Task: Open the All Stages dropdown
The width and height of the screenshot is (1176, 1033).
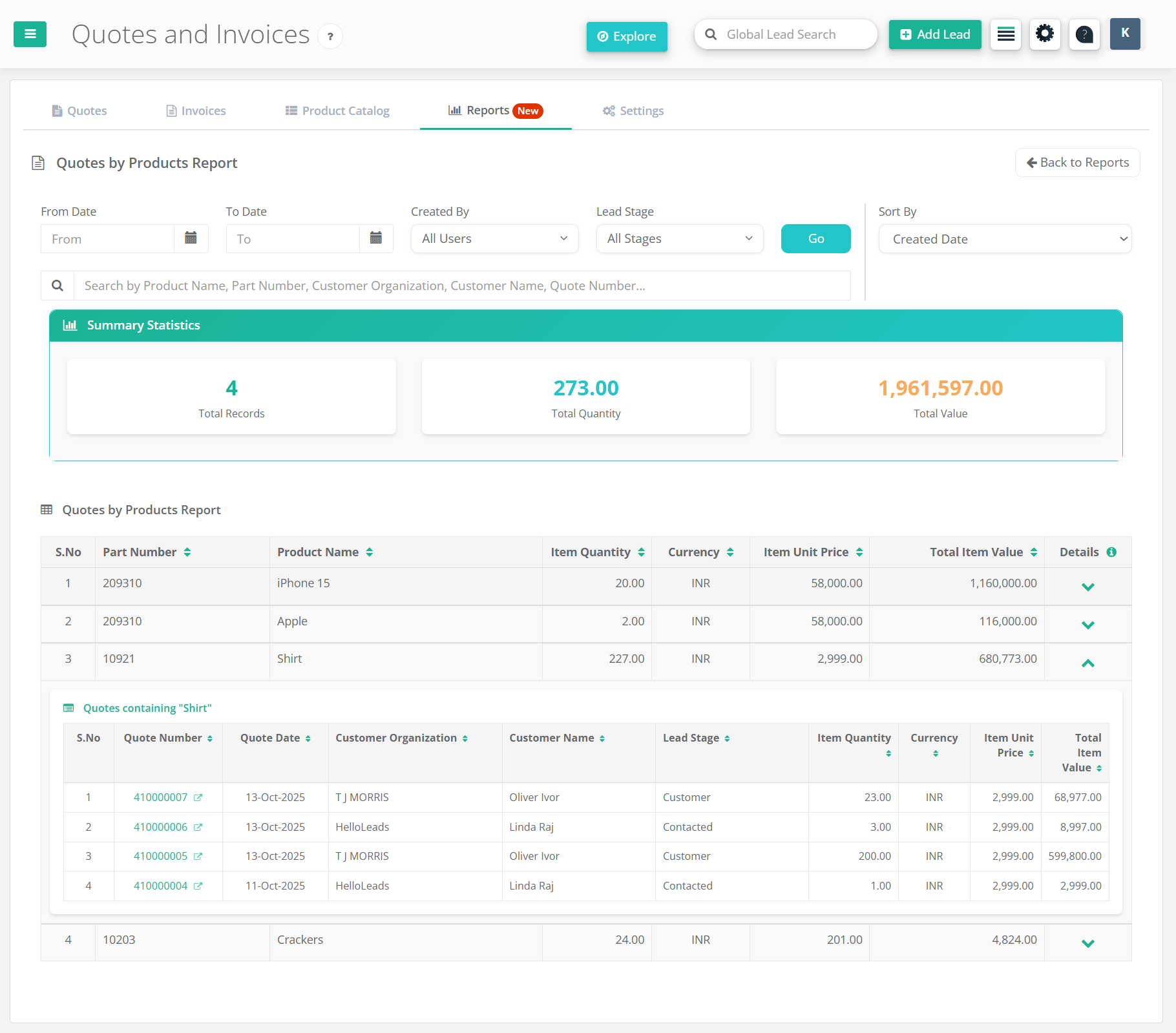Action: 679,238
